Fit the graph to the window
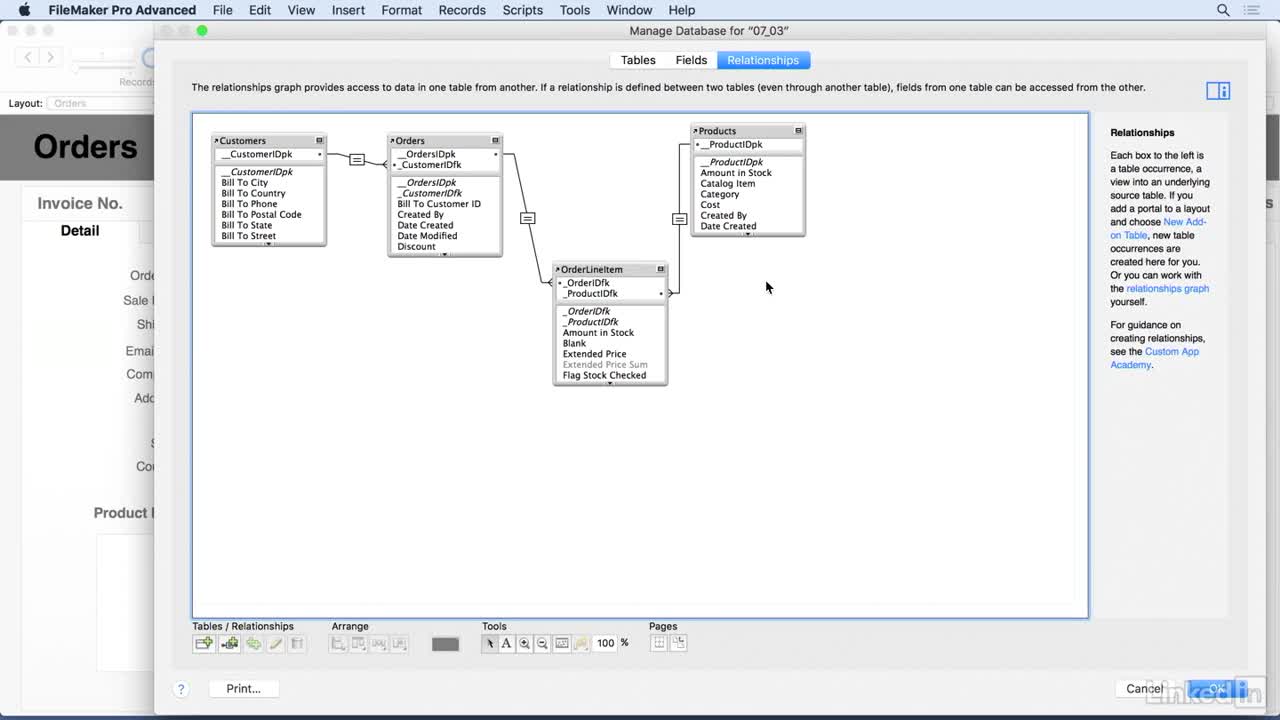1280x720 pixels. tap(561, 644)
